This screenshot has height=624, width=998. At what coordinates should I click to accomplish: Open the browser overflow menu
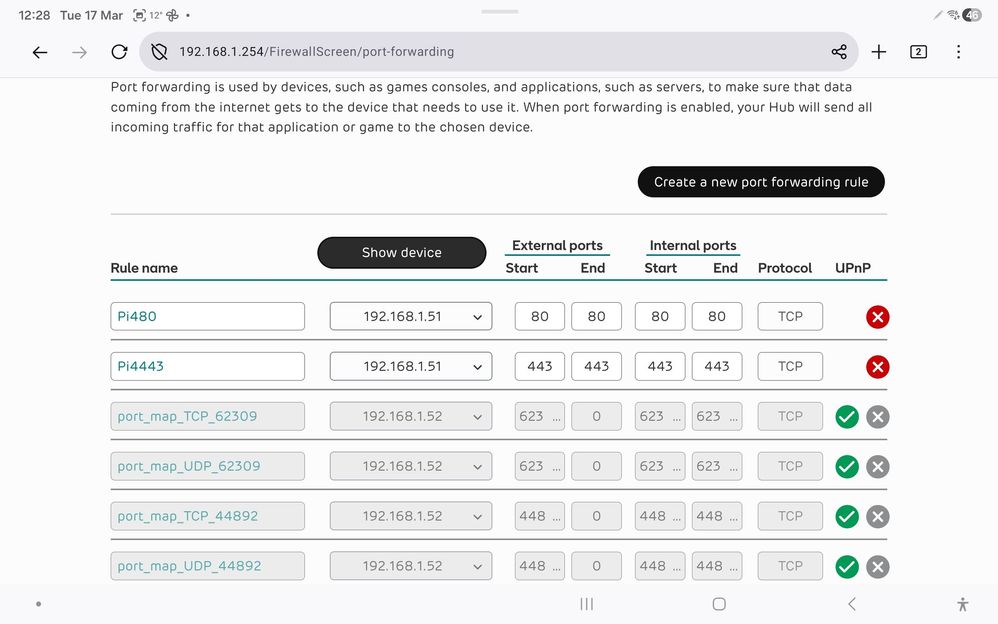pyautogui.click(x=958, y=51)
